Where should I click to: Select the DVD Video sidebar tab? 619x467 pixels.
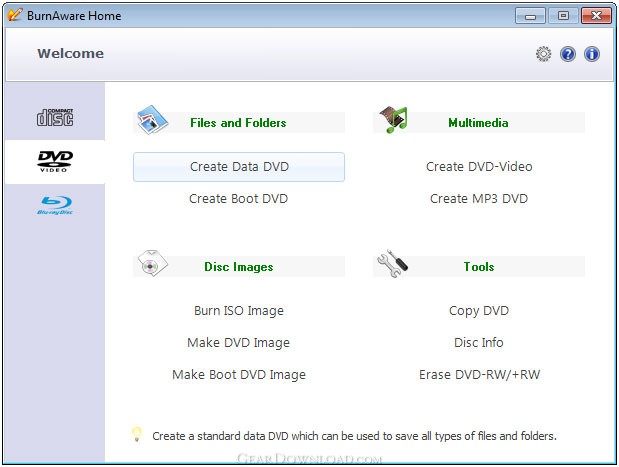(x=55, y=161)
